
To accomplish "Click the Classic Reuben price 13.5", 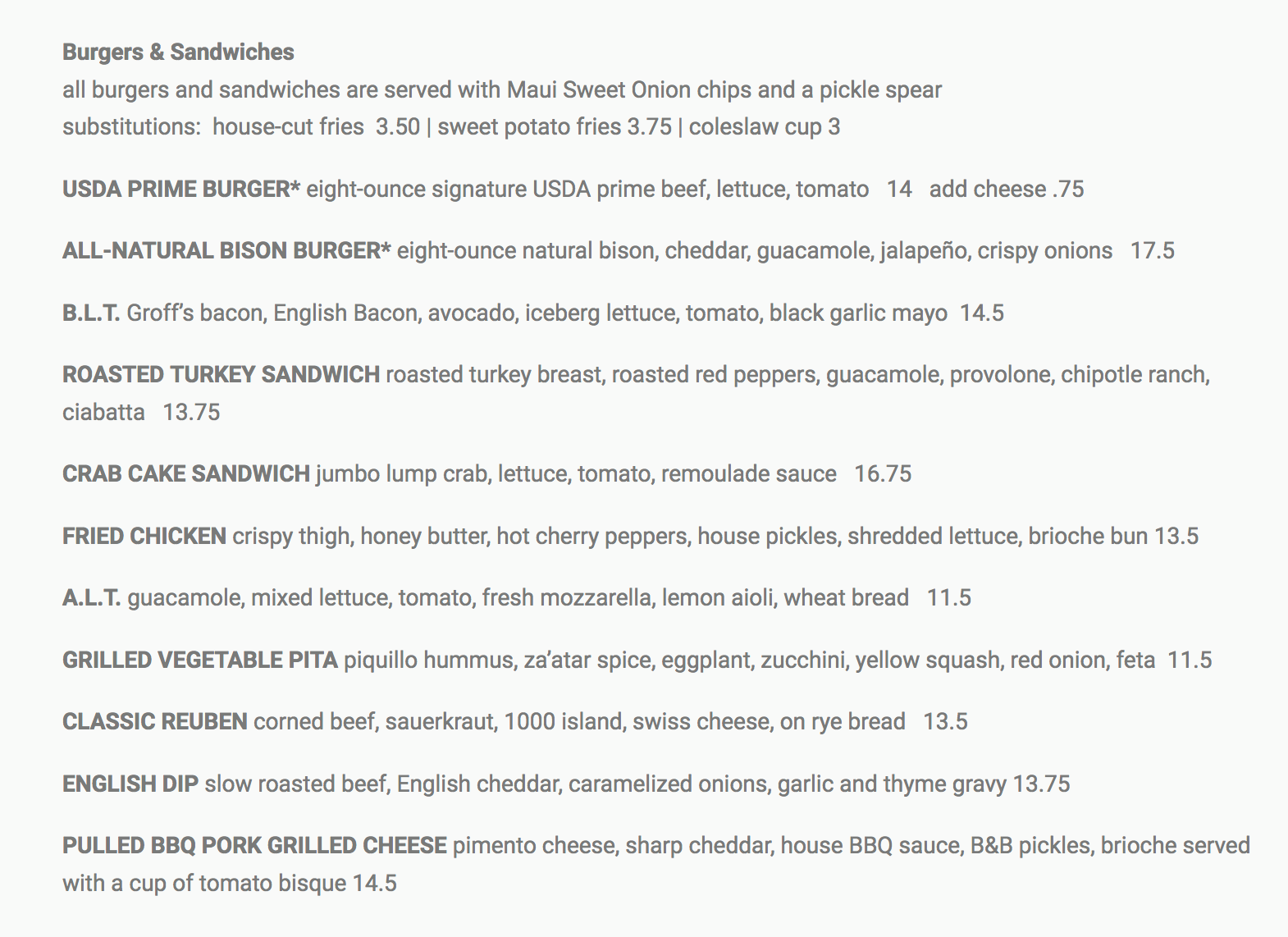I will point(945,722).
